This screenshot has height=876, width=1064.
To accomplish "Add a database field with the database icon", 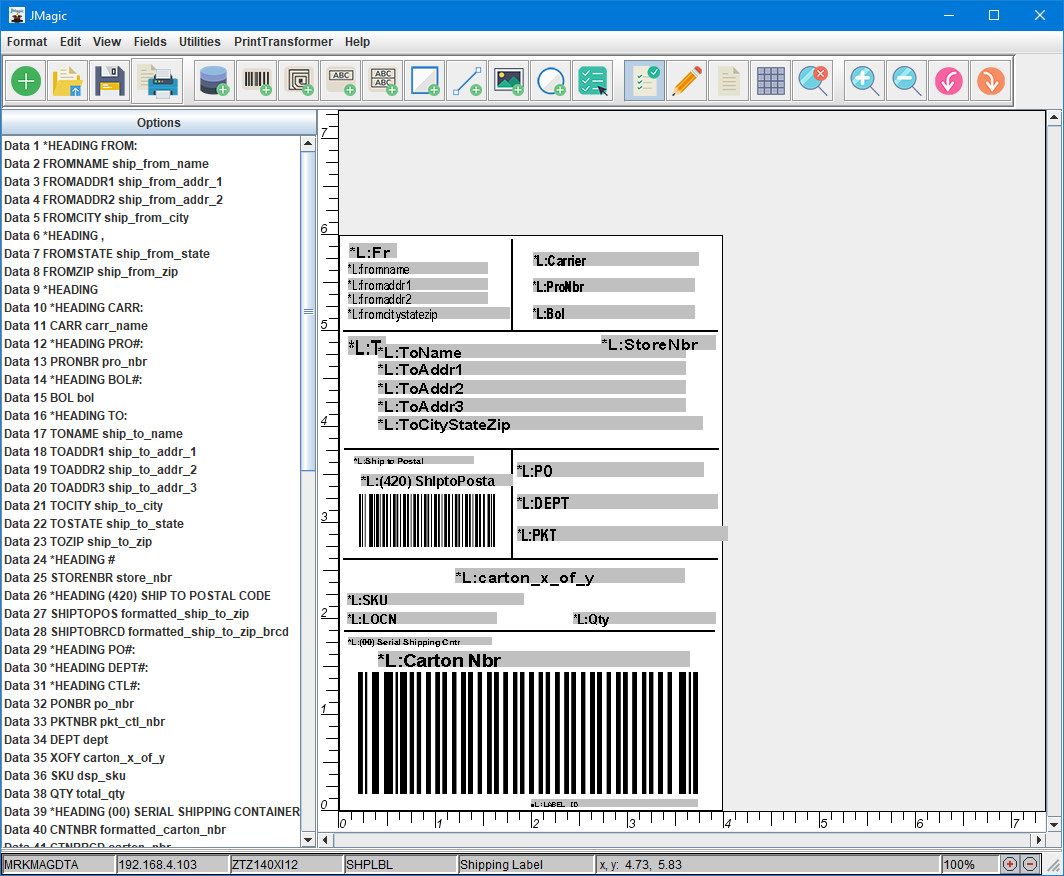I will click(x=214, y=81).
